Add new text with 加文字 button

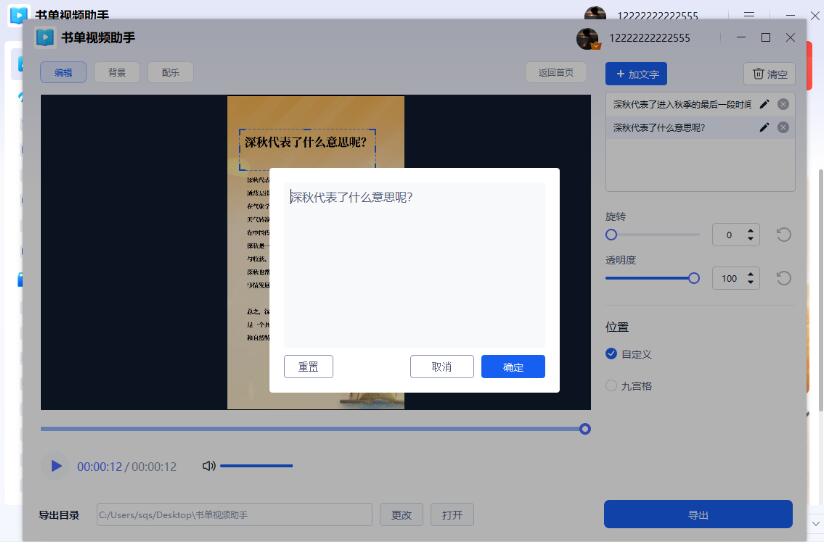636,74
